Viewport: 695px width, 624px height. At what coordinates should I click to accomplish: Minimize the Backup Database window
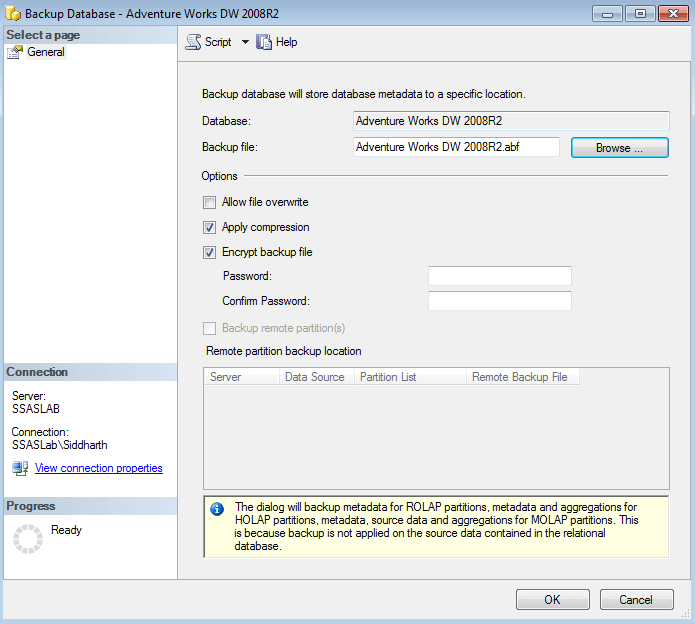click(607, 14)
